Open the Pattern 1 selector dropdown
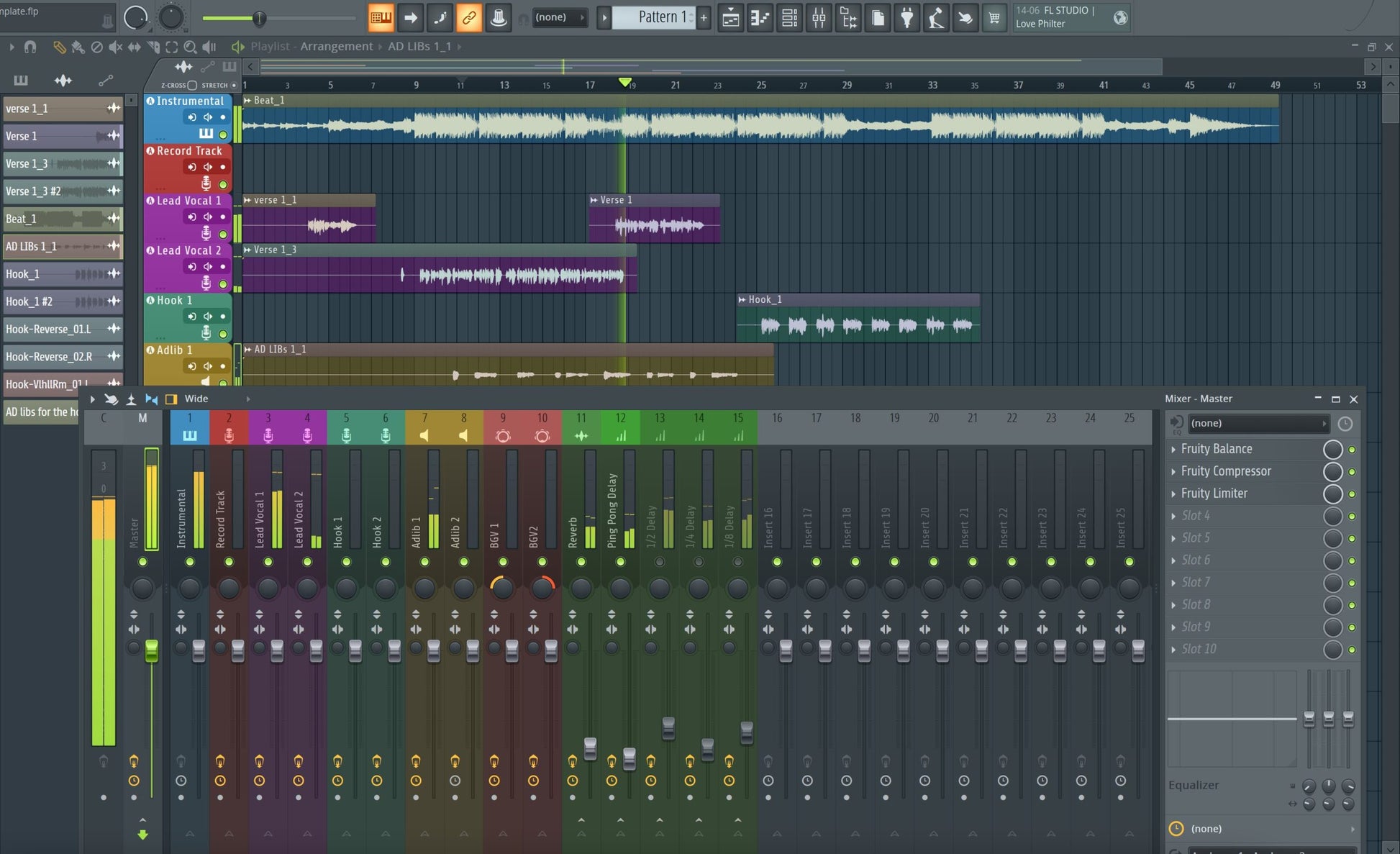This screenshot has height=854, width=1400. click(660, 17)
